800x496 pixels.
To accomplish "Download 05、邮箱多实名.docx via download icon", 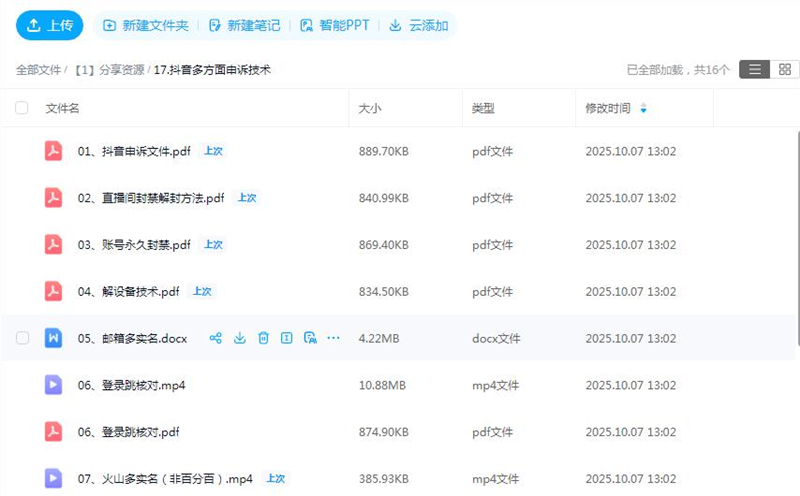I will [239, 338].
